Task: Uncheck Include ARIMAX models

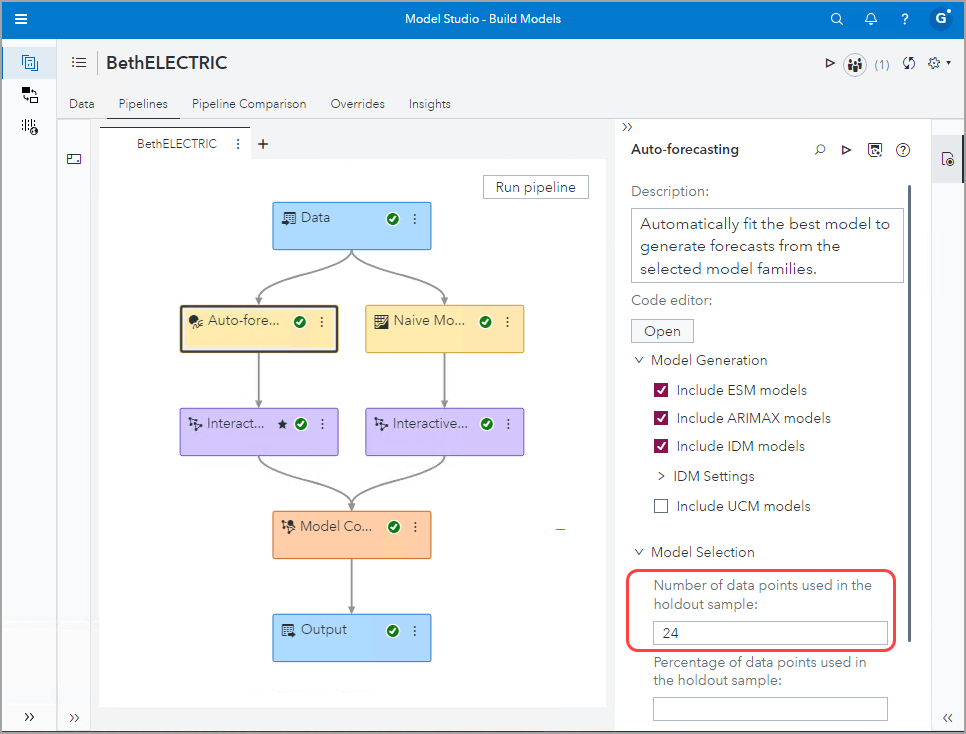Action: coord(660,418)
